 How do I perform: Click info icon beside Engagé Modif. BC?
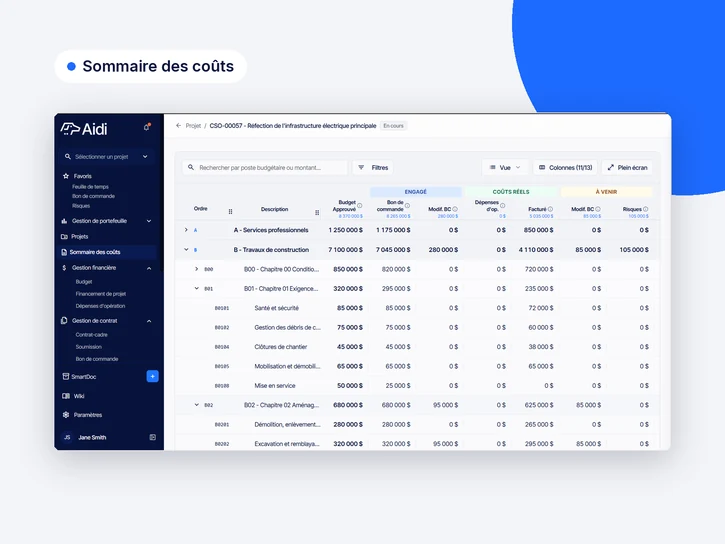click(455, 209)
